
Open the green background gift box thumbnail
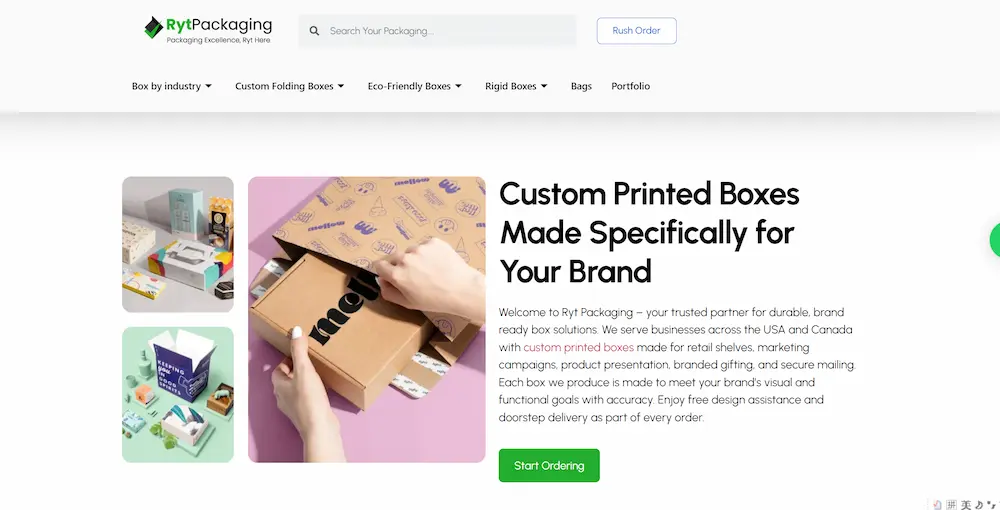coord(178,395)
